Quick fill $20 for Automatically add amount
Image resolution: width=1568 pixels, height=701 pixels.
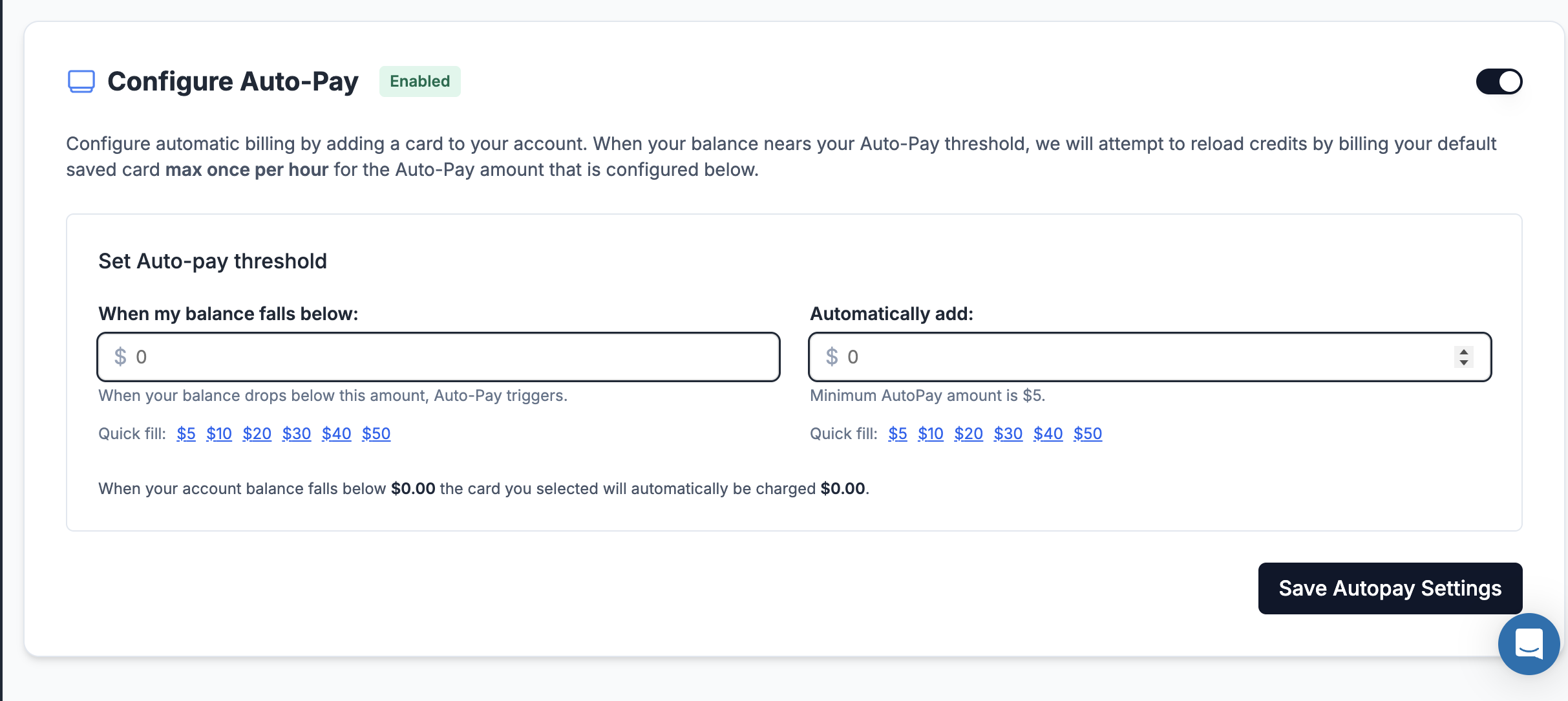click(x=968, y=433)
